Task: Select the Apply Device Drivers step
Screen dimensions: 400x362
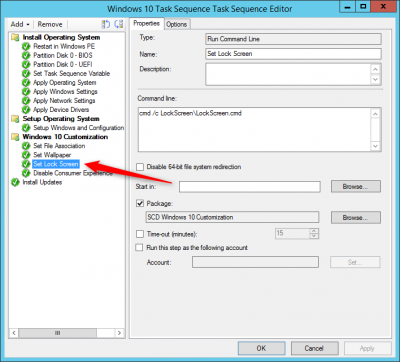Action: pos(61,109)
